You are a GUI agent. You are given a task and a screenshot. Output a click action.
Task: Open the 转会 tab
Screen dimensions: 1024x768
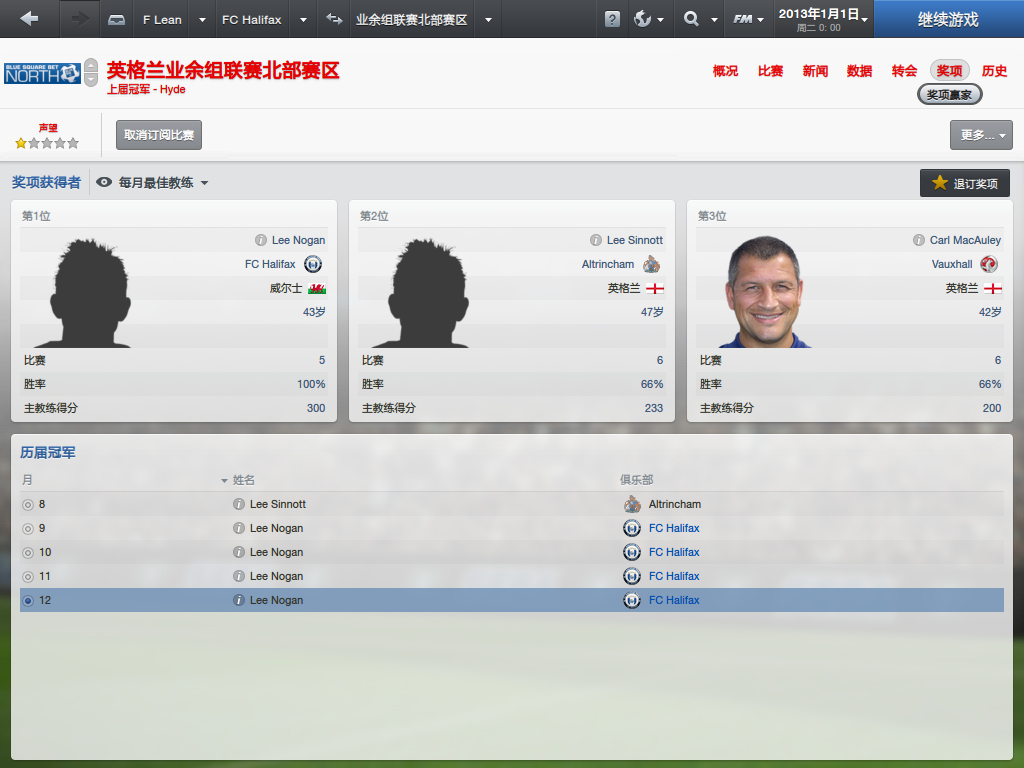click(904, 71)
